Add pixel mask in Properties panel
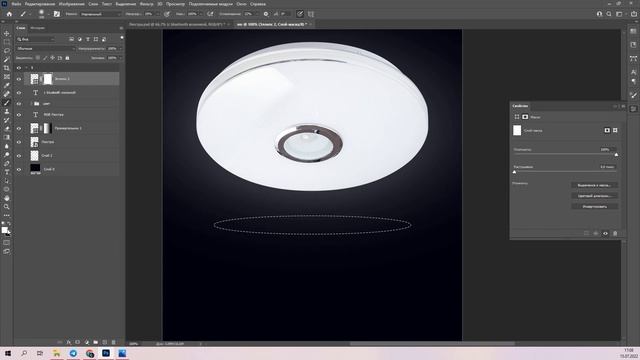The image size is (640, 360). (x=607, y=130)
